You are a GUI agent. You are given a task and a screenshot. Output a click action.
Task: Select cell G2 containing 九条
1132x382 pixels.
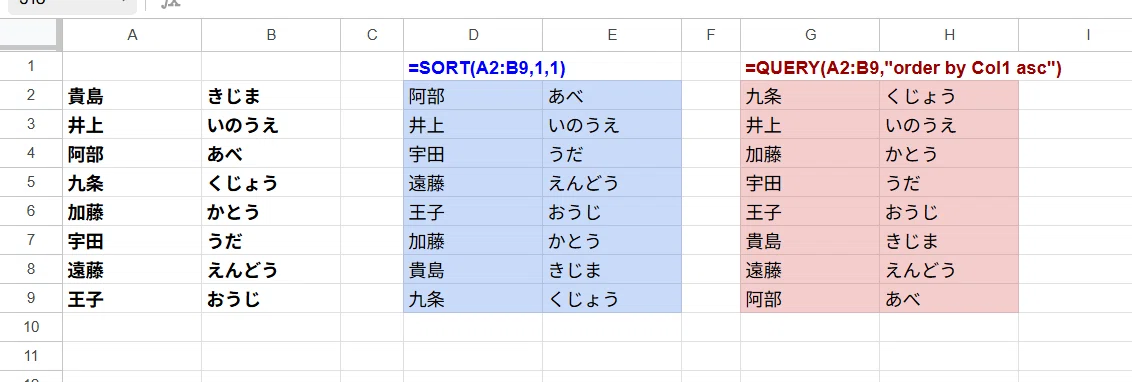pos(810,96)
